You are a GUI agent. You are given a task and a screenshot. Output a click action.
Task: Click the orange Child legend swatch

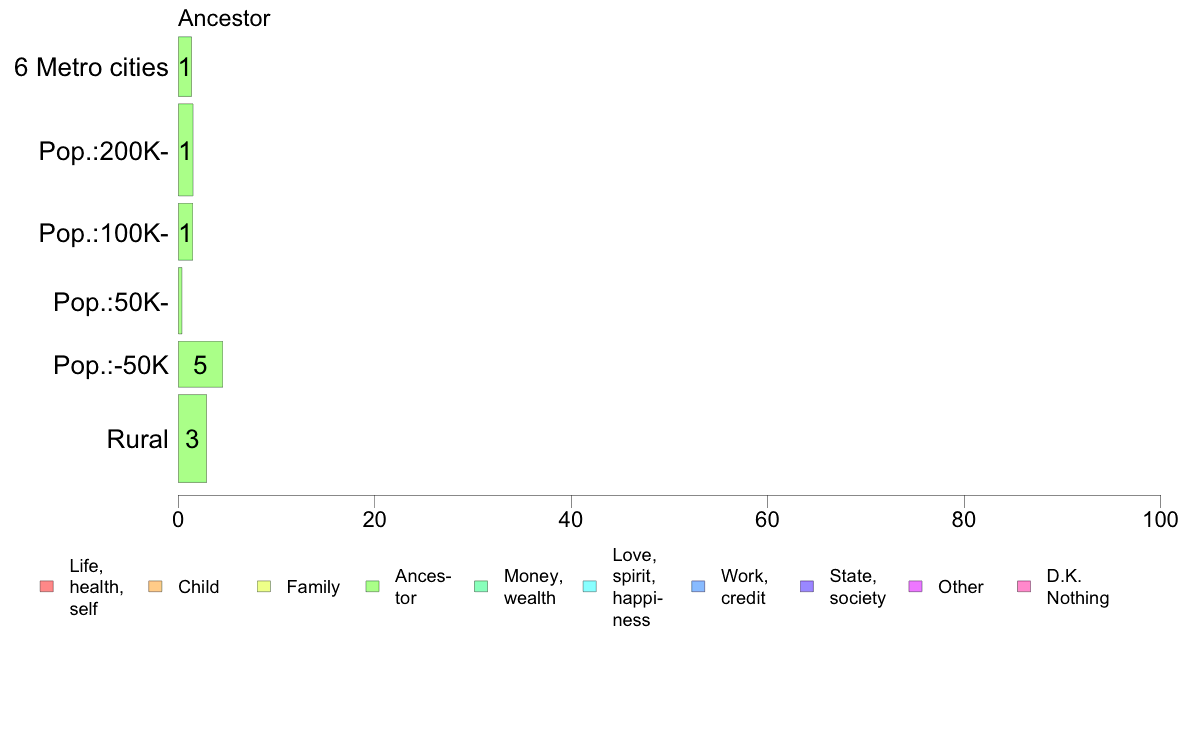155,587
